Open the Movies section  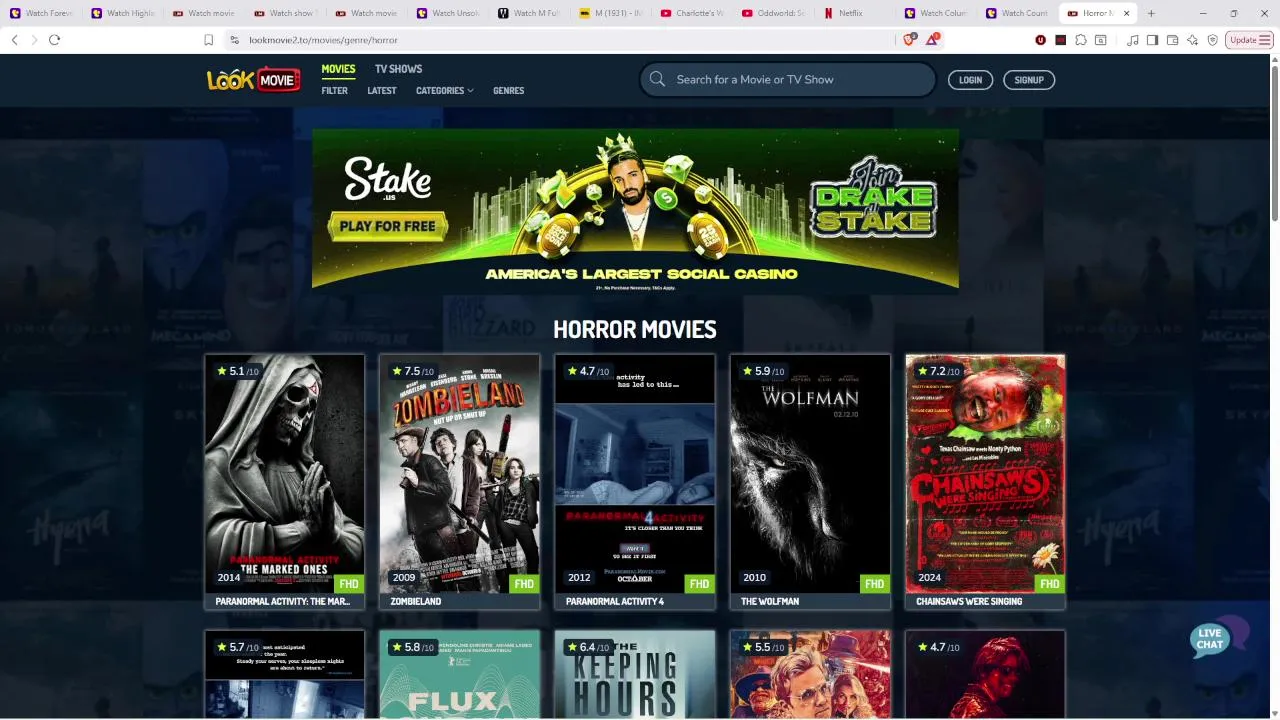click(x=338, y=69)
